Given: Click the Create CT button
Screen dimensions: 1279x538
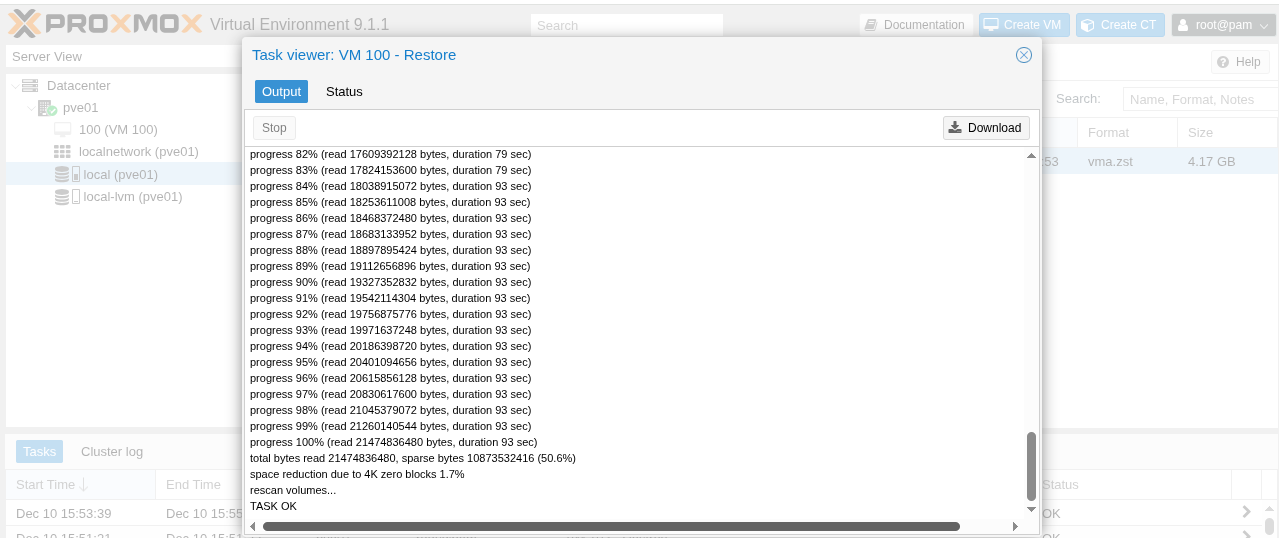Looking at the screenshot, I should 1120,25.
